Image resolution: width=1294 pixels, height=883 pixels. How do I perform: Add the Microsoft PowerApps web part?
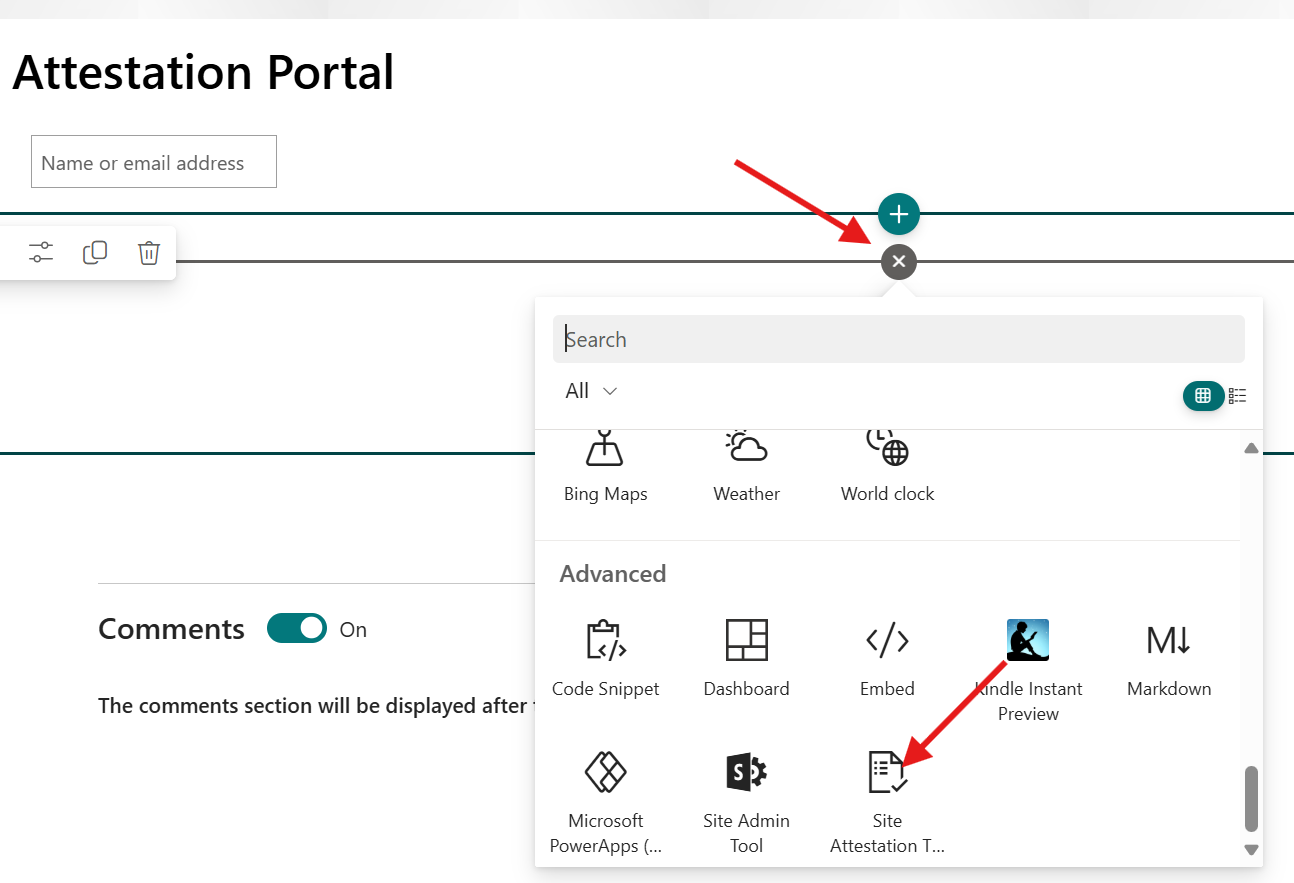[605, 802]
